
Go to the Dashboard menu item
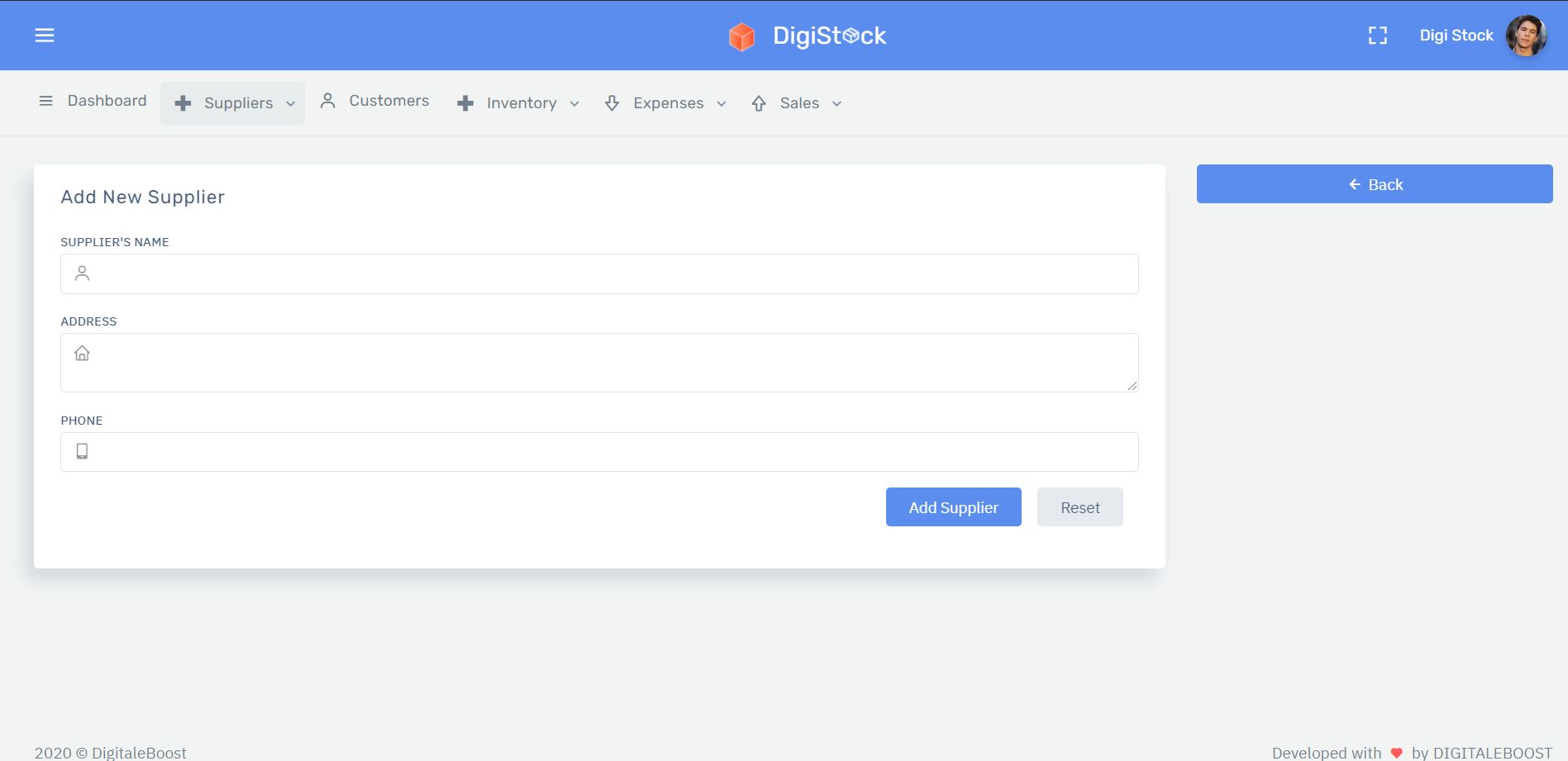[x=93, y=101]
